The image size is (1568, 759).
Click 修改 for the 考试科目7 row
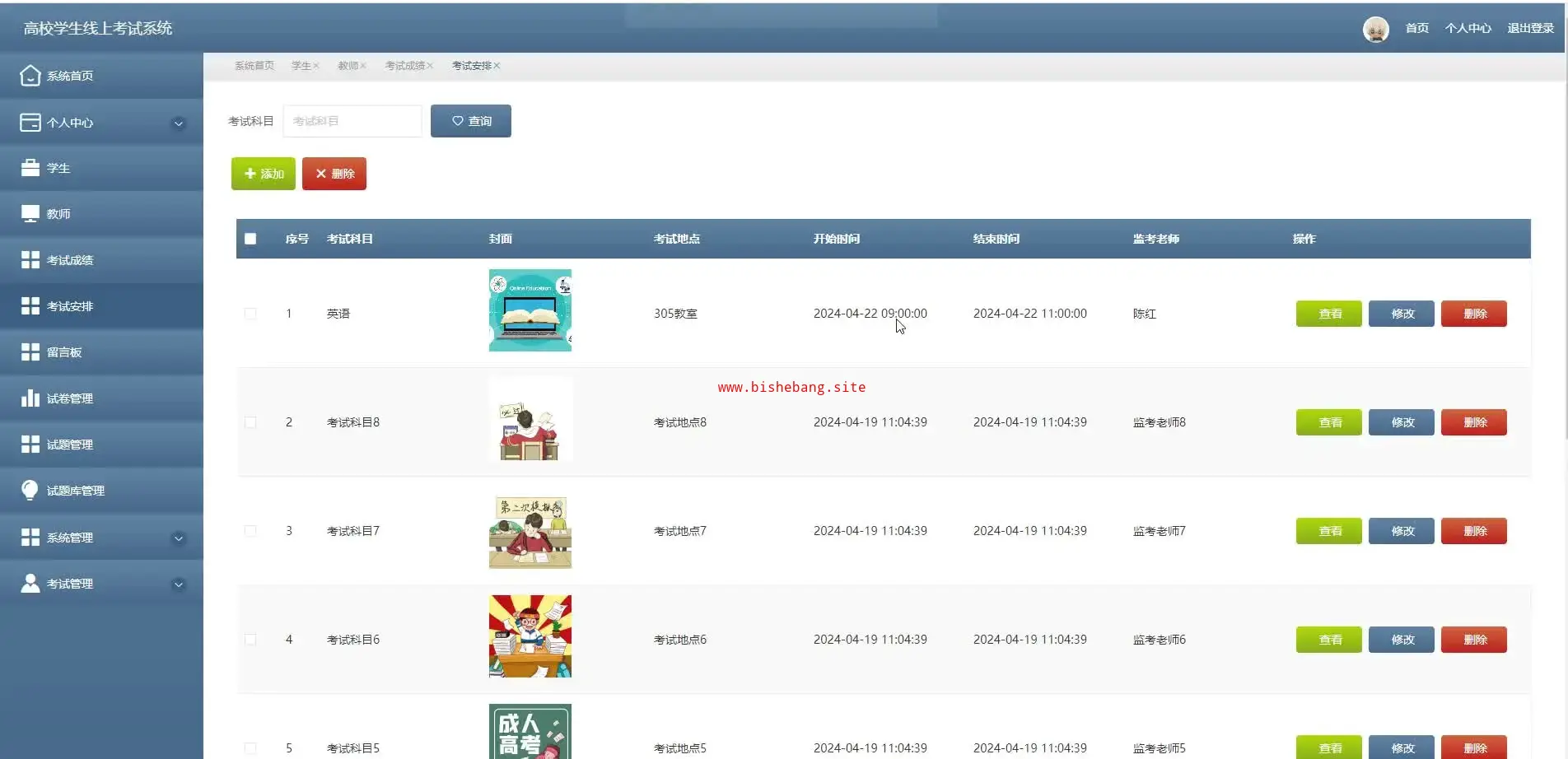[1402, 531]
